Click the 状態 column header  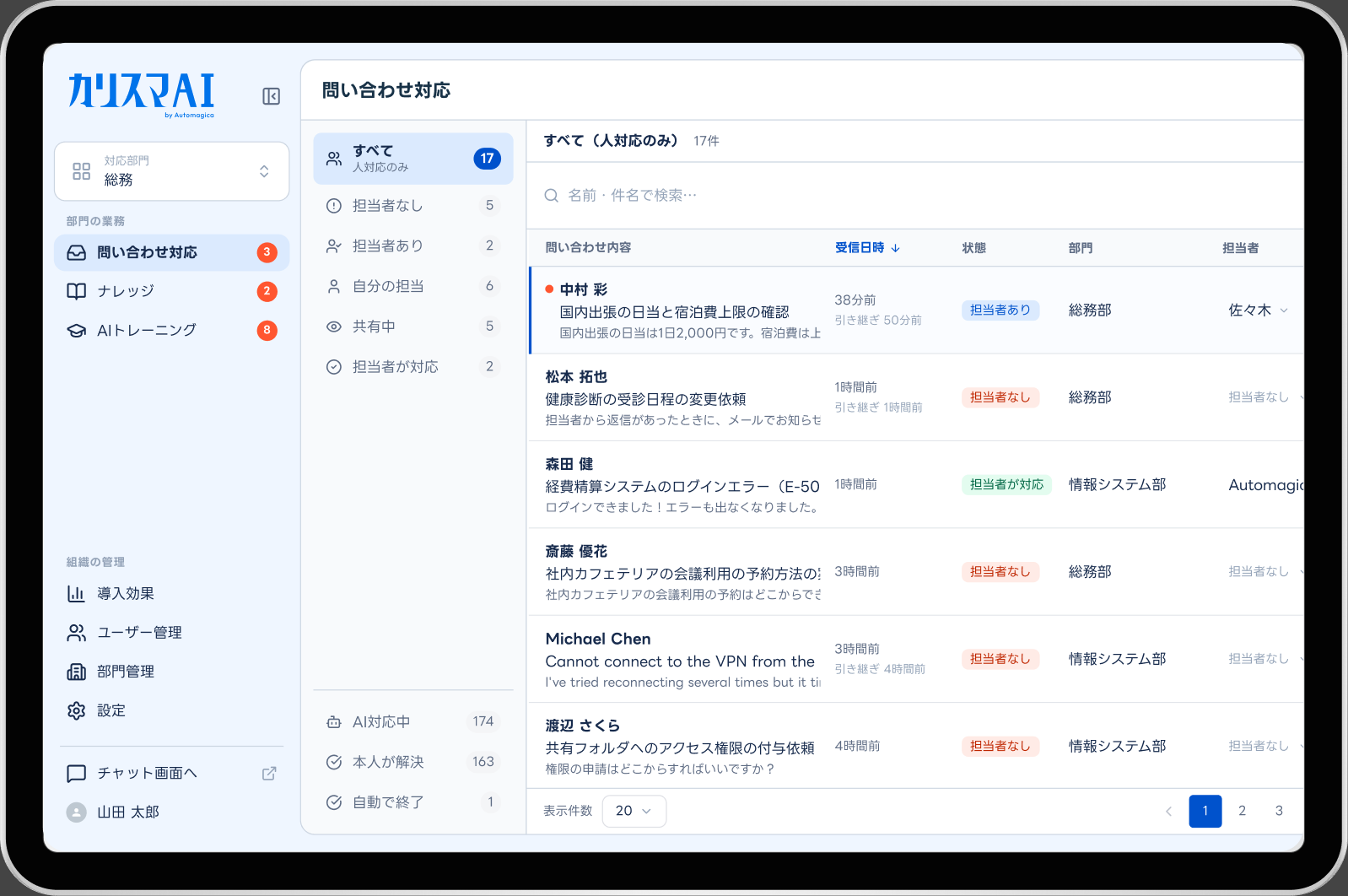pos(973,247)
